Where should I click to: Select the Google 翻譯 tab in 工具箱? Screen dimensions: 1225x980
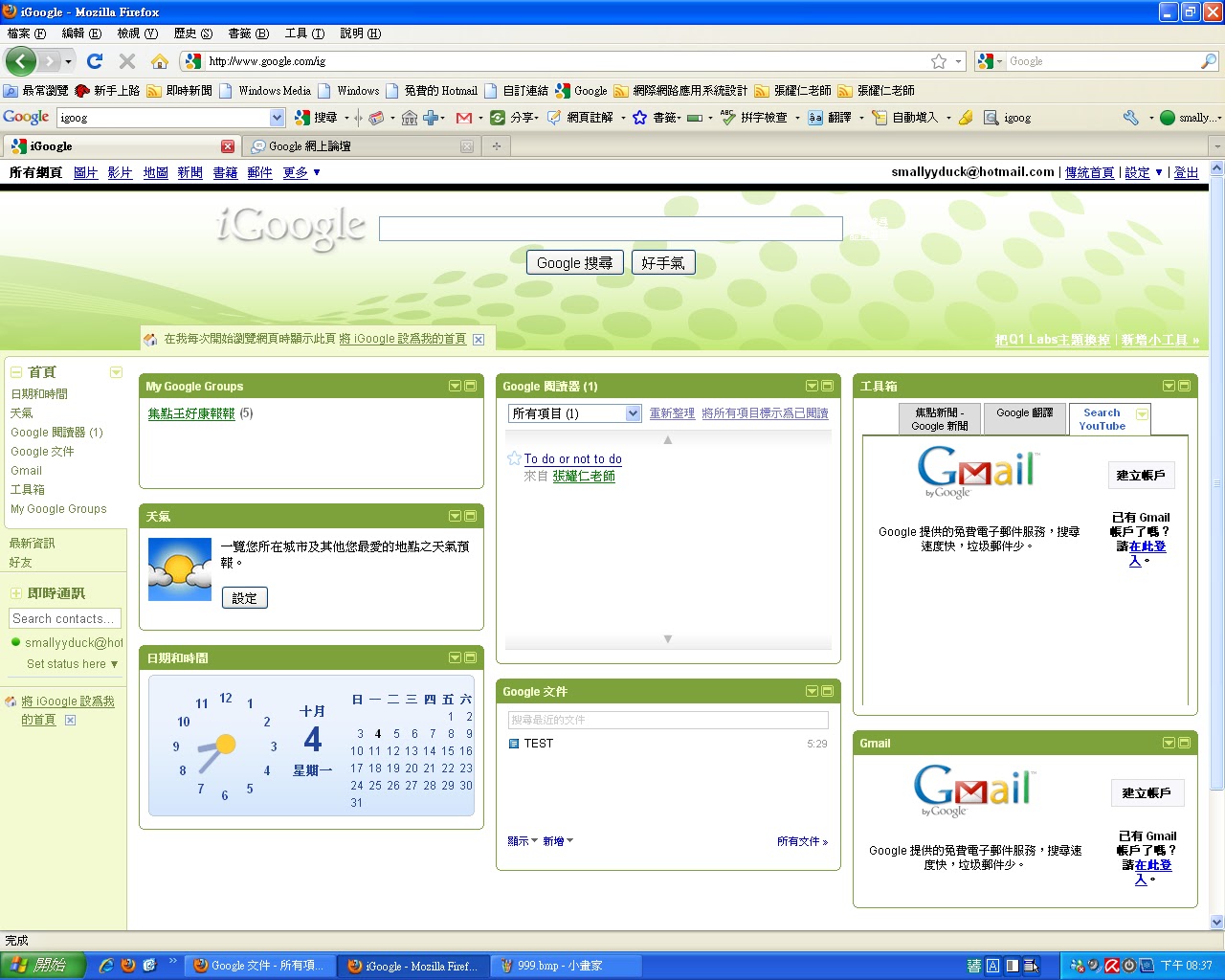1024,419
